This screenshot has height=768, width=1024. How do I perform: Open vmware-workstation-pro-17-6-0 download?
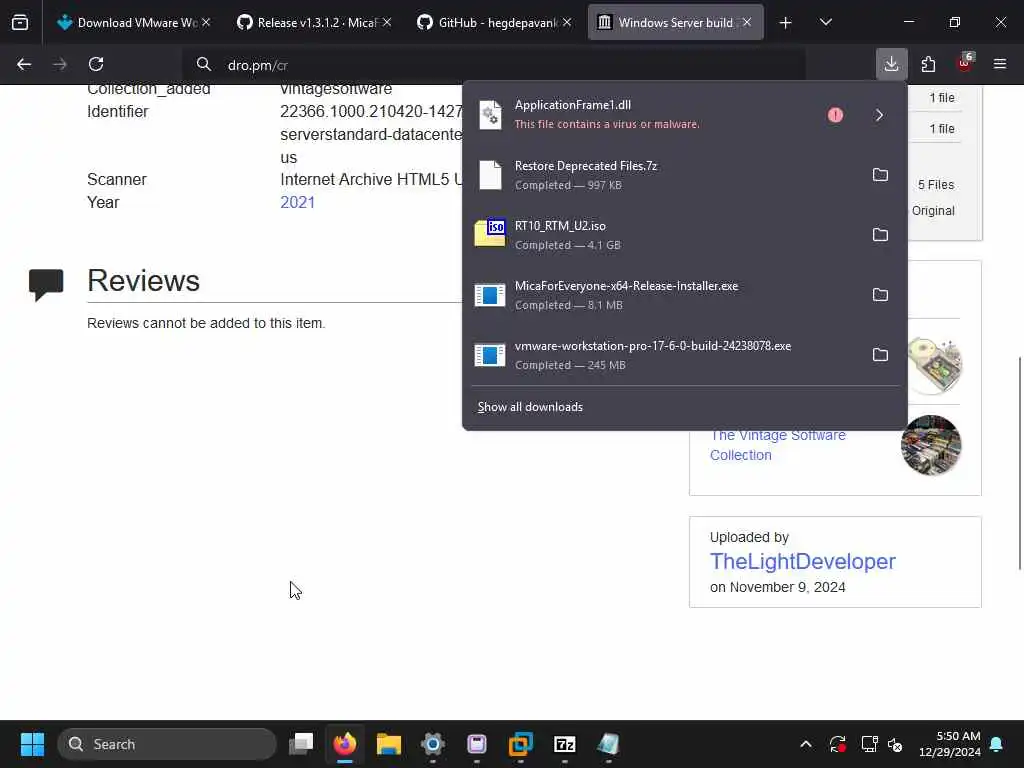[663, 355]
